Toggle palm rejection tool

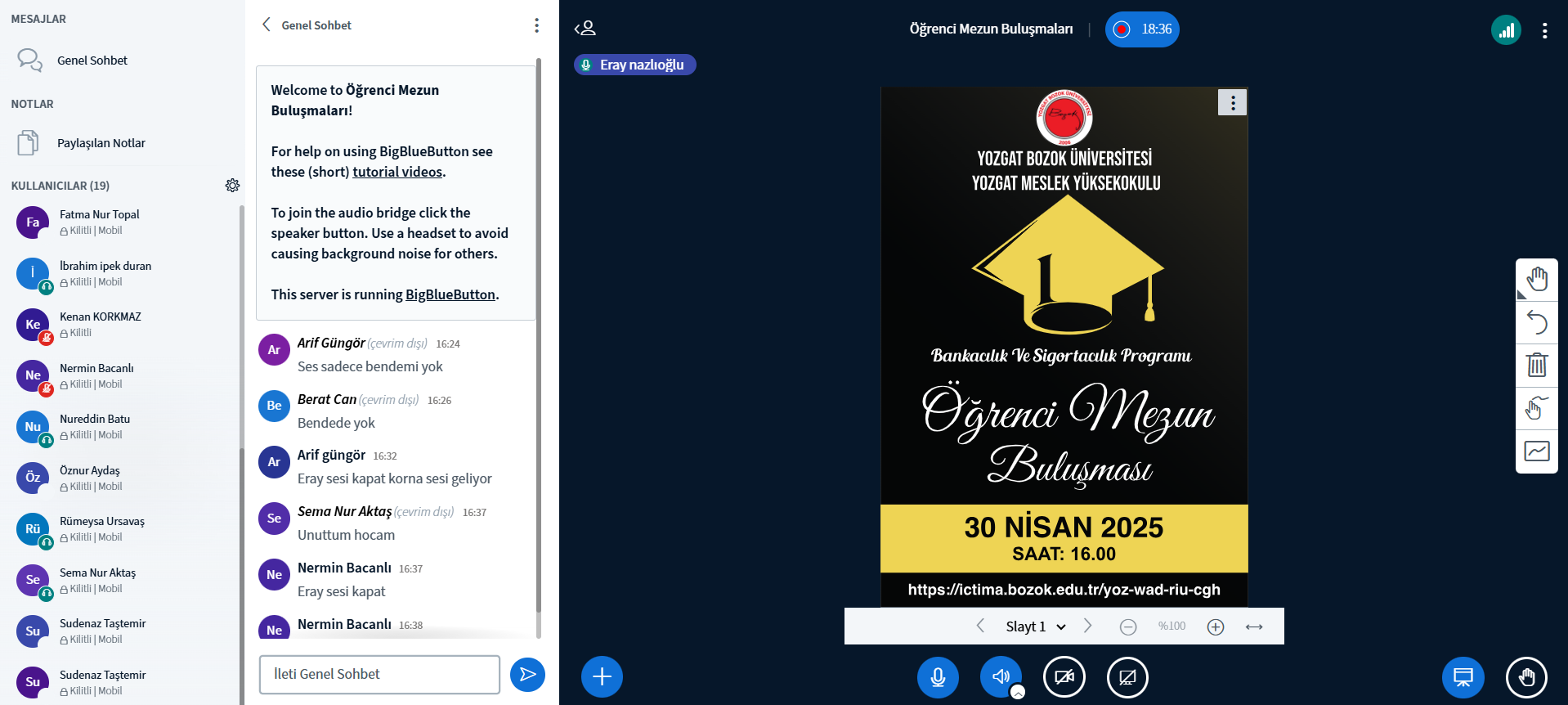[x=1537, y=407]
